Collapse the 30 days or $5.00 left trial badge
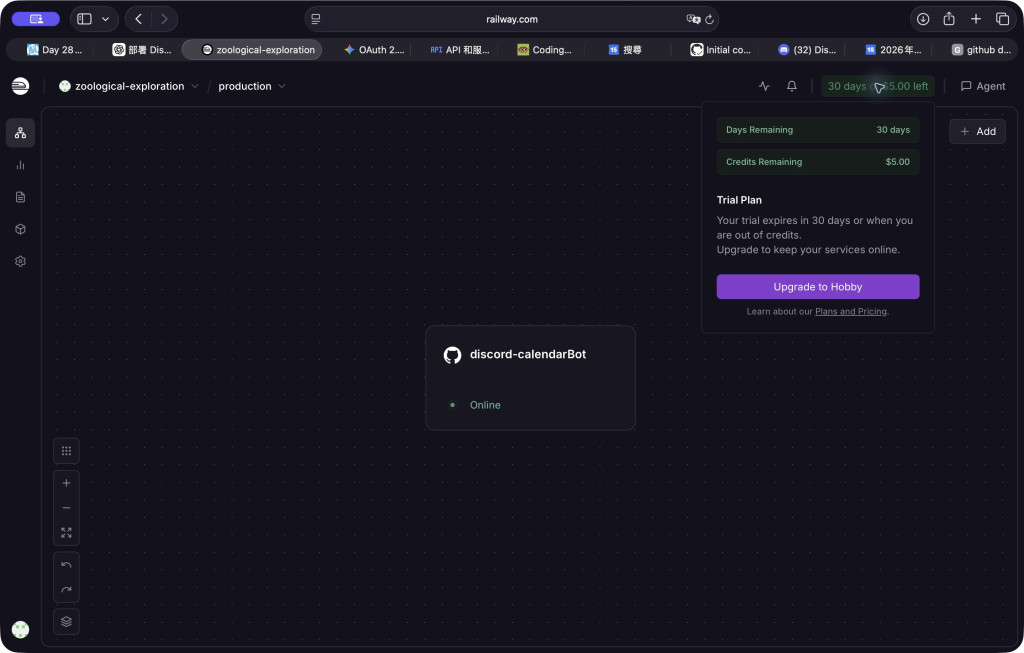 [878, 86]
